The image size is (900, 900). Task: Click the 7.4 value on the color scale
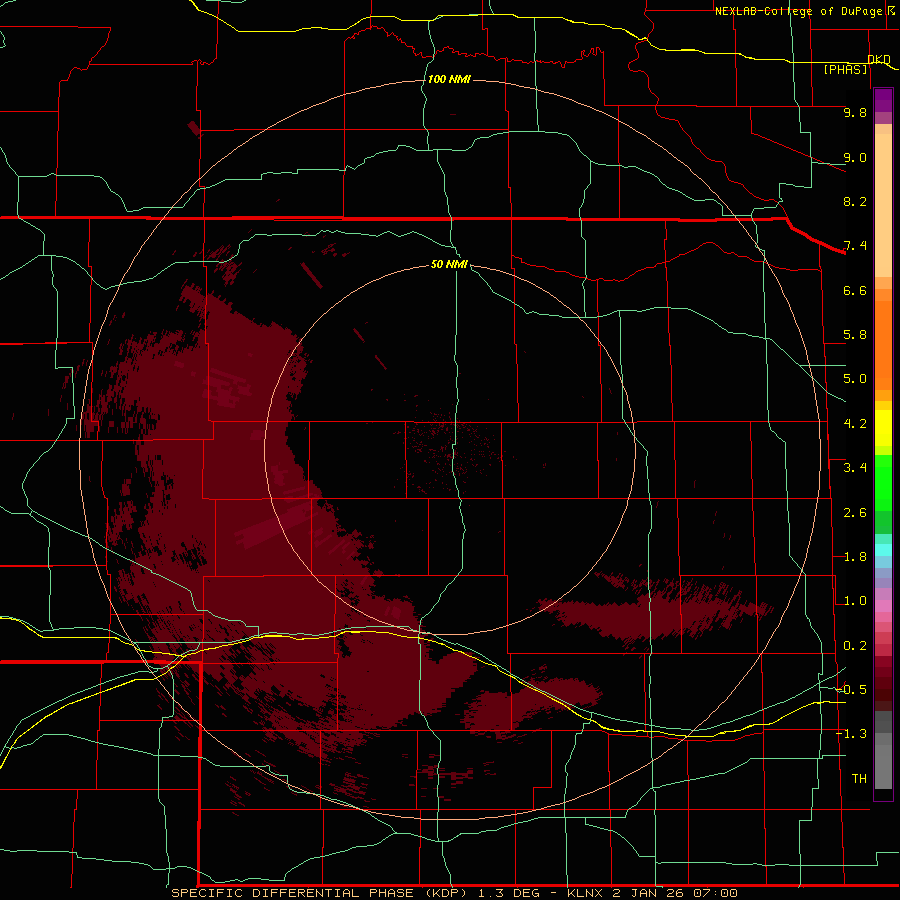pyautogui.click(x=855, y=246)
